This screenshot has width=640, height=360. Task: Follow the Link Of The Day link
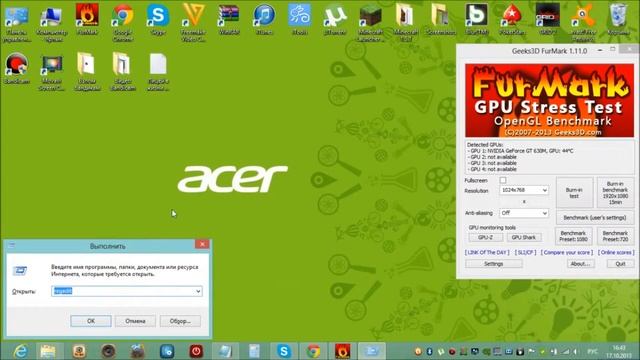[x=487, y=253]
